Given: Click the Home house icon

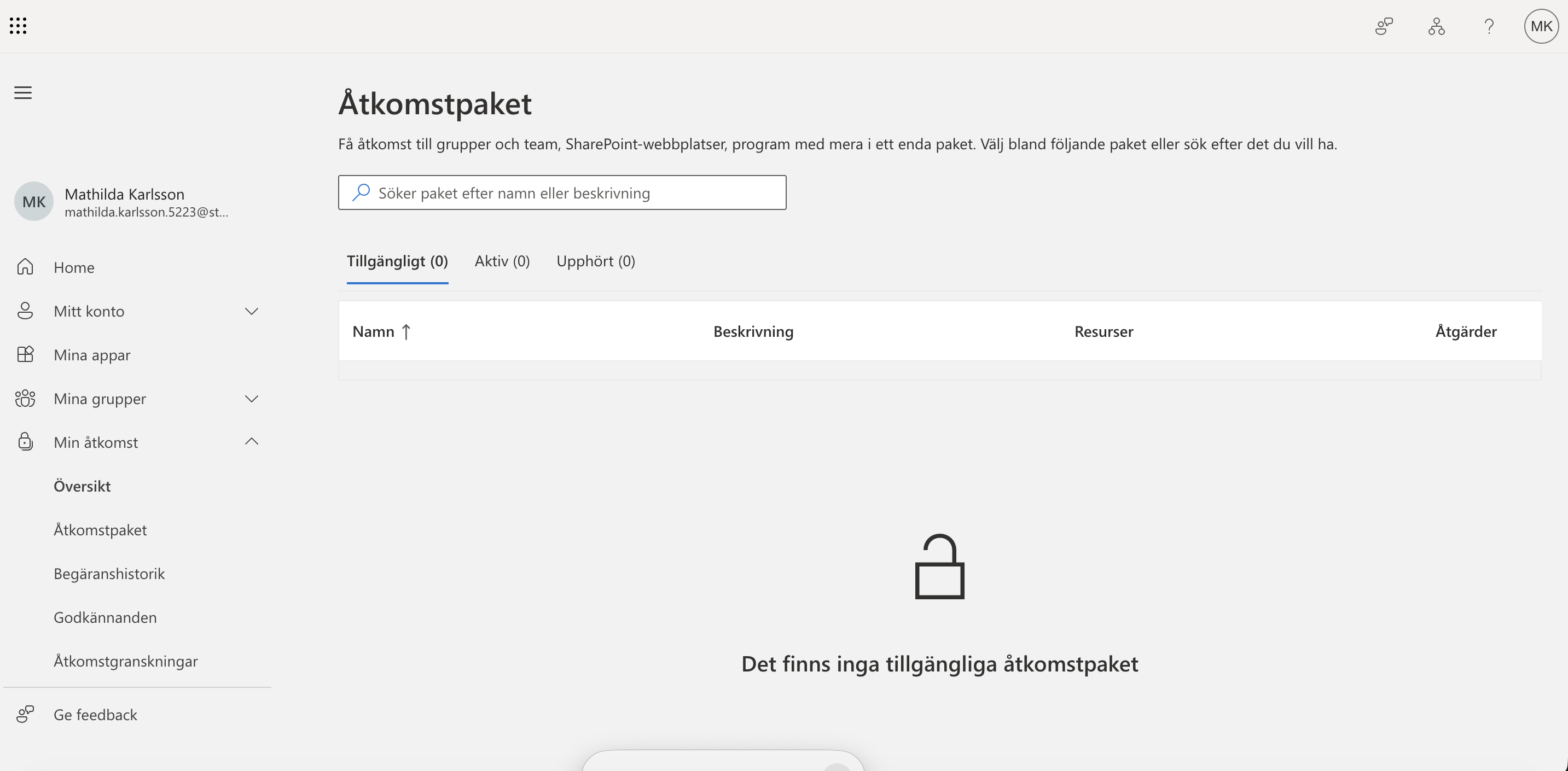Looking at the screenshot, I should click(25, 267).
